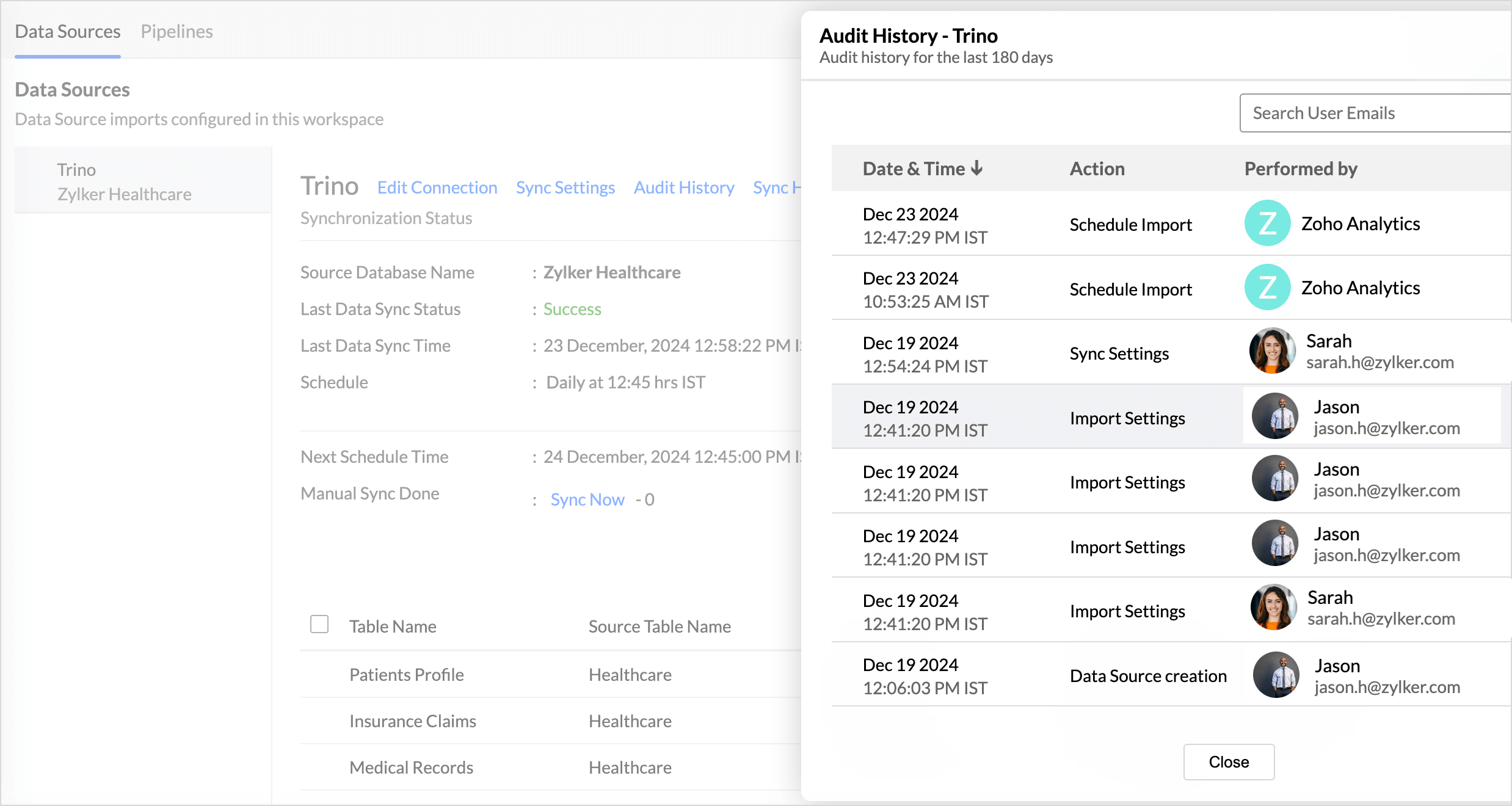
Task: Open Sync Settings link
Action: (565, 187)
